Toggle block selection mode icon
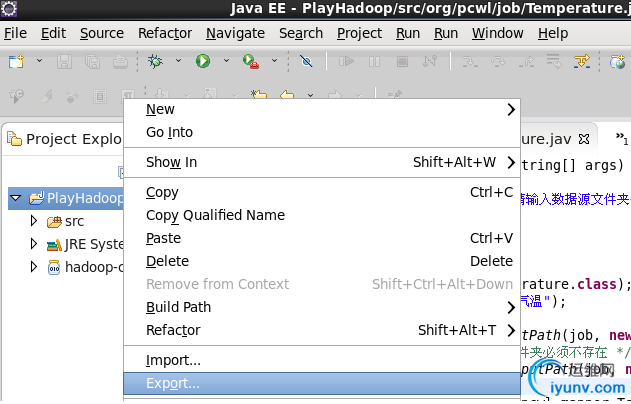The width and height of the screenshot is (631, 404). 100,96
